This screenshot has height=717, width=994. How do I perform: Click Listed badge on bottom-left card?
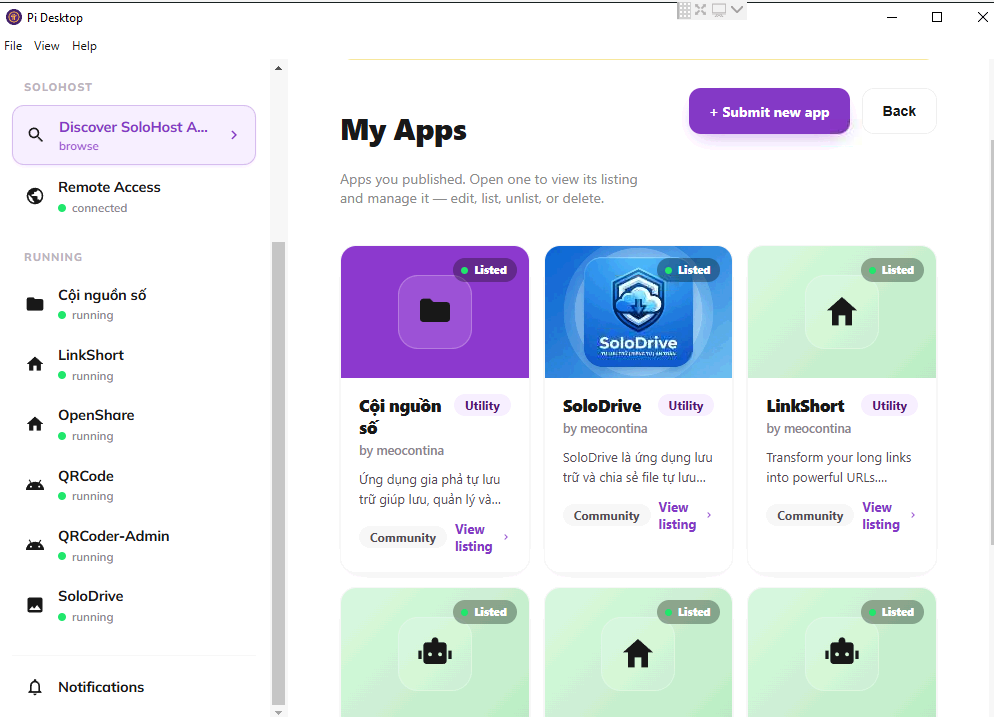484,612
